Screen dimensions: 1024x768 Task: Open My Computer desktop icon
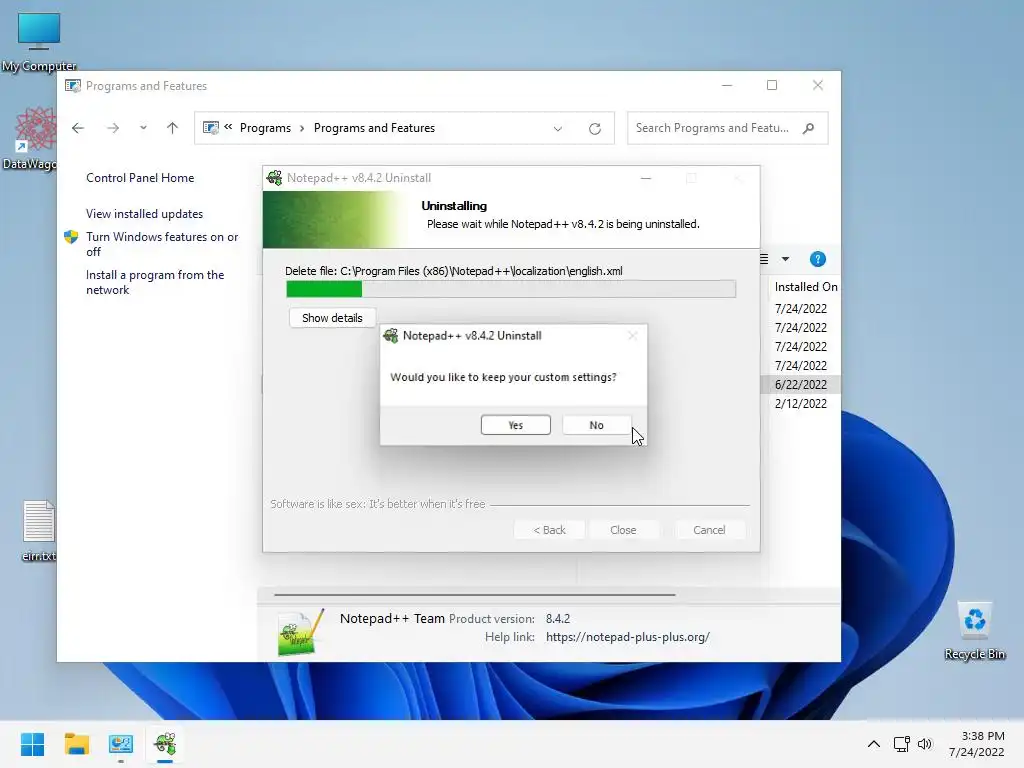click(39, 42)
